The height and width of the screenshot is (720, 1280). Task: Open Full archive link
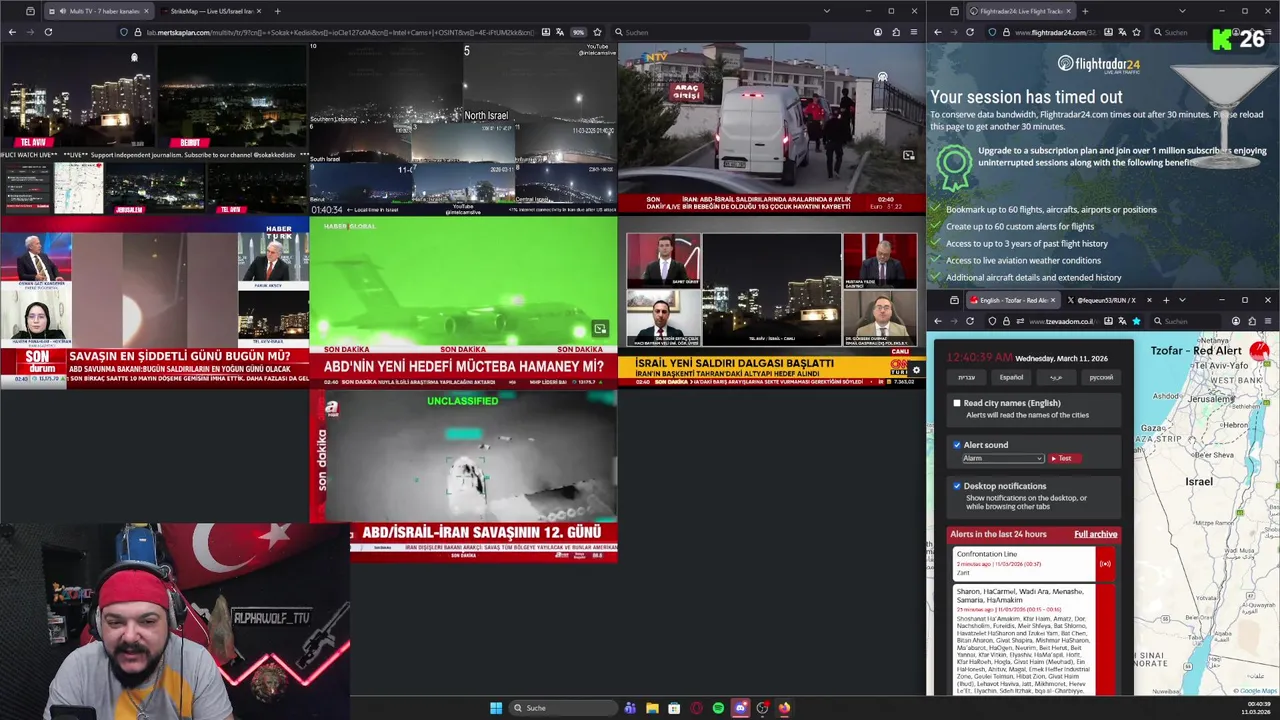point(1095,534)
